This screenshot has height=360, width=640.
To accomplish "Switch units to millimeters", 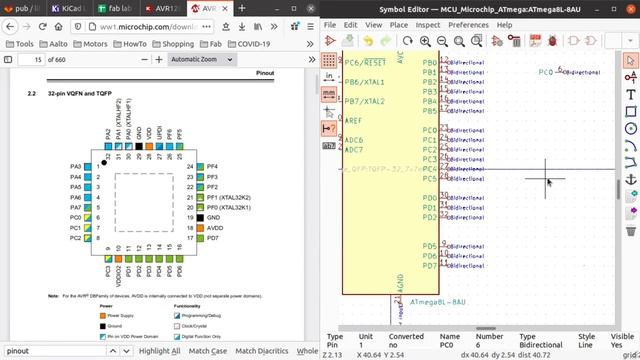I will pyautogui.click(x=329, y=94).
